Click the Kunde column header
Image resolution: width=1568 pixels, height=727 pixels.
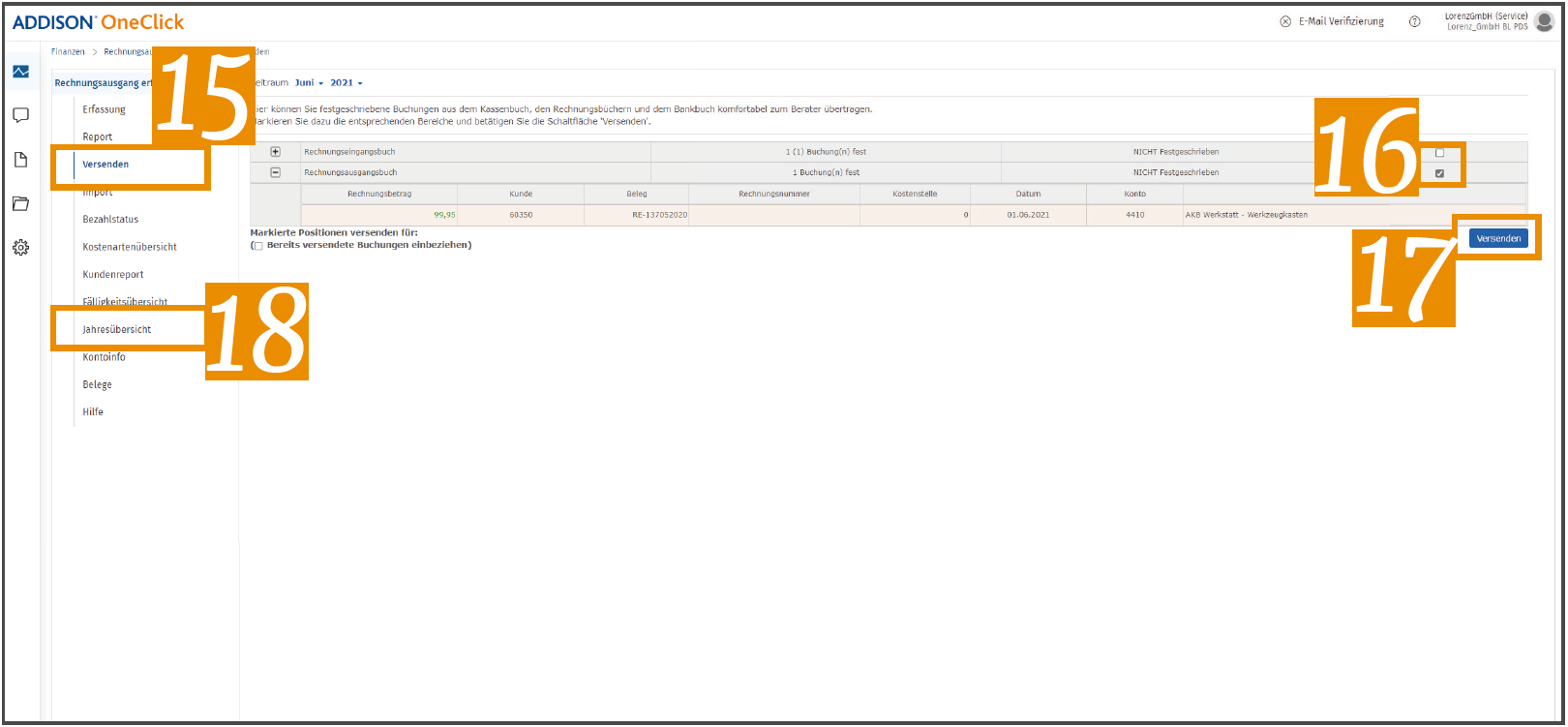click(x=521, y=194)
